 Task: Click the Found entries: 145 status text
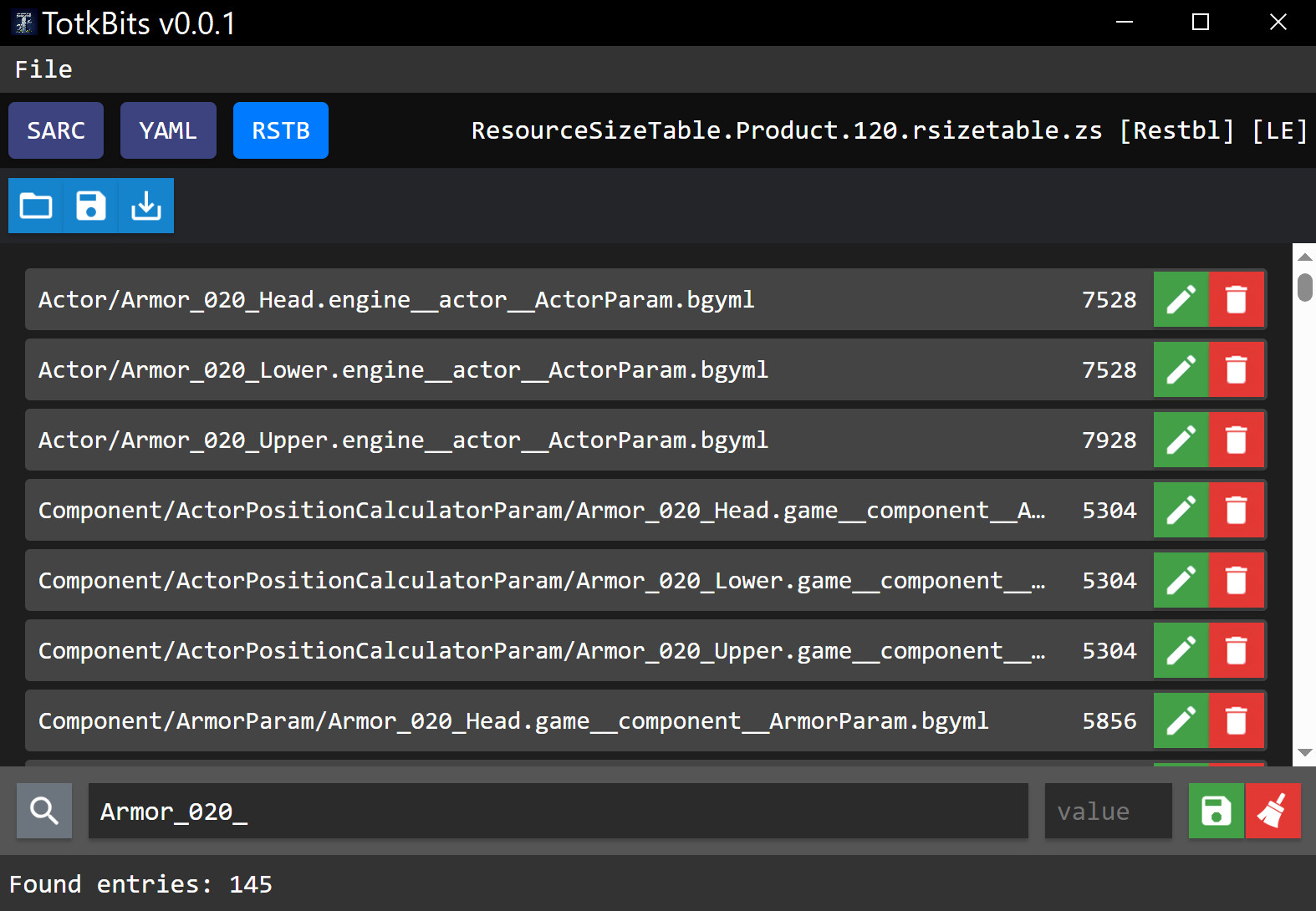coord(140,884)
